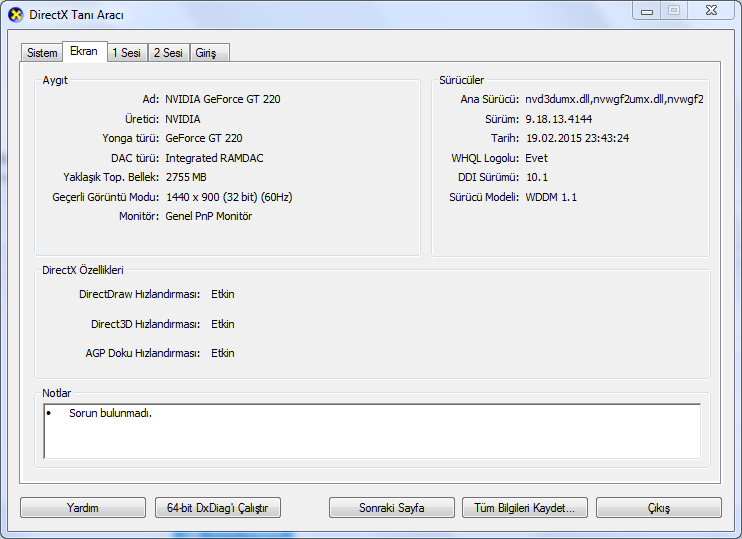
Task: Switch to the Sistem tab
Action: 42,53
